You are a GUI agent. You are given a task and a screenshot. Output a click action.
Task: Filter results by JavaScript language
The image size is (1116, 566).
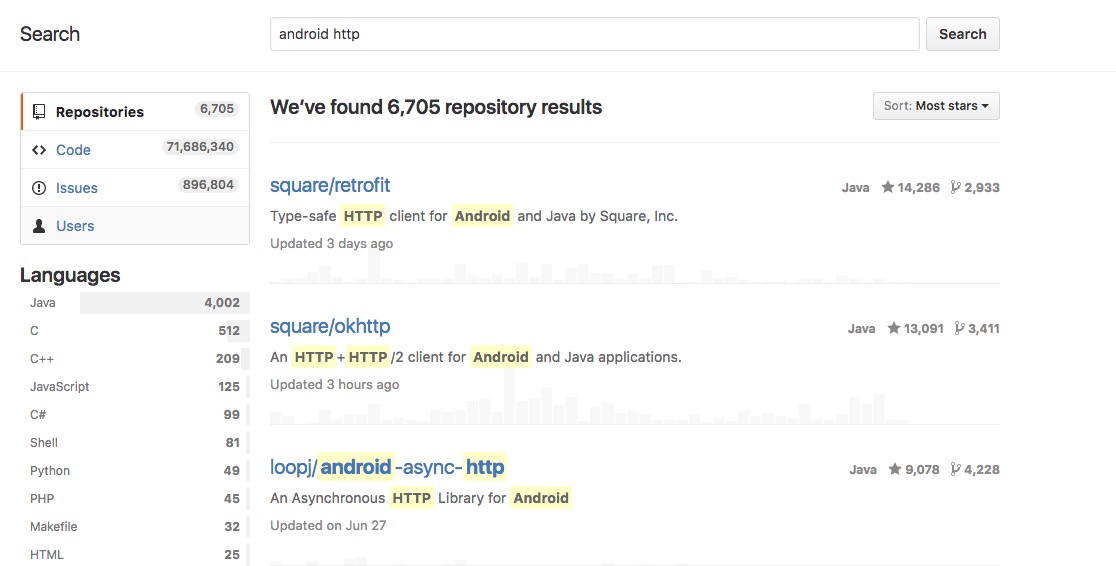click(x=135, y=387)
